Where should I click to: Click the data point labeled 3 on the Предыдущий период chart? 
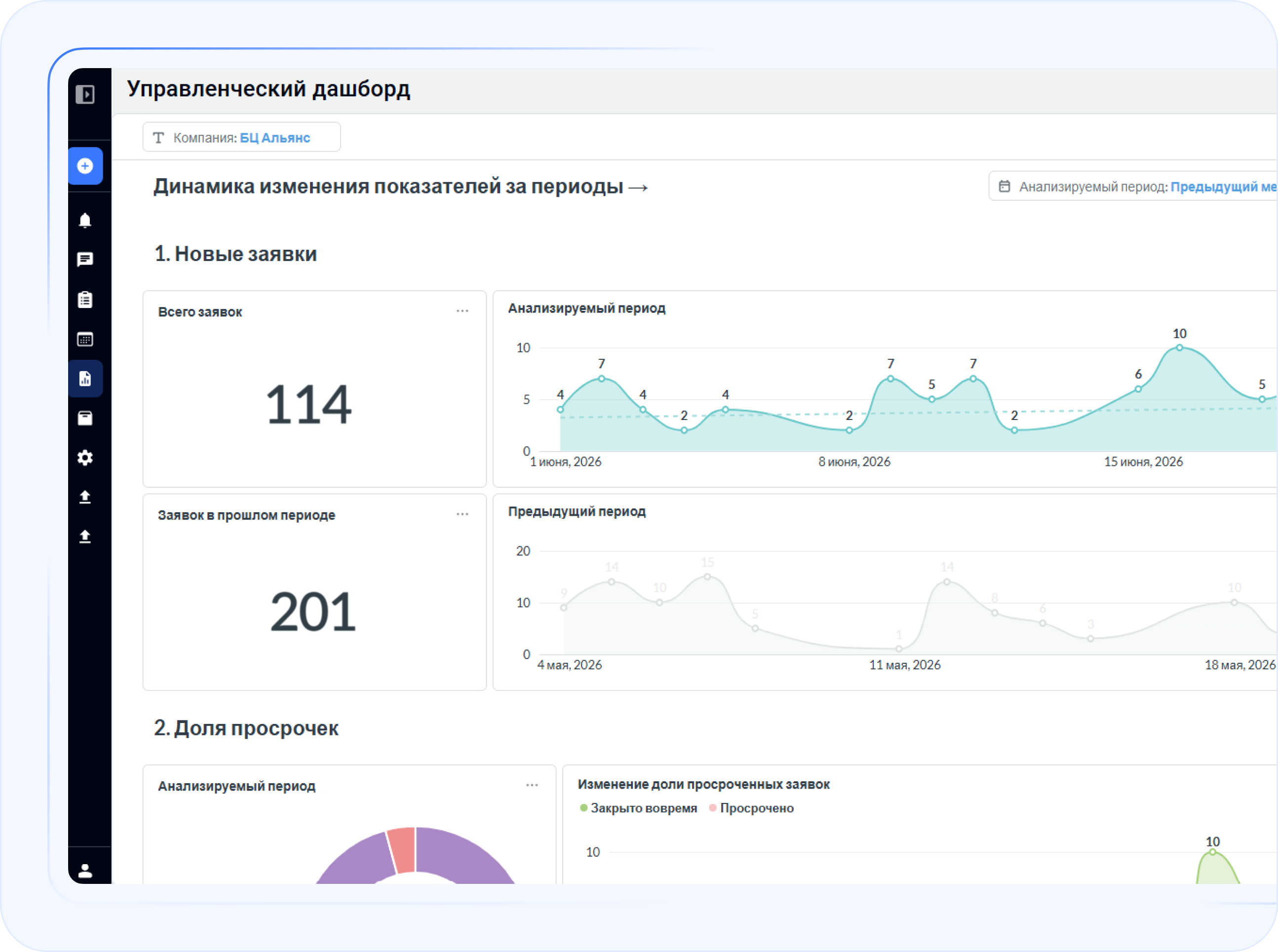pyautogui.click(x=1090, y=639)
